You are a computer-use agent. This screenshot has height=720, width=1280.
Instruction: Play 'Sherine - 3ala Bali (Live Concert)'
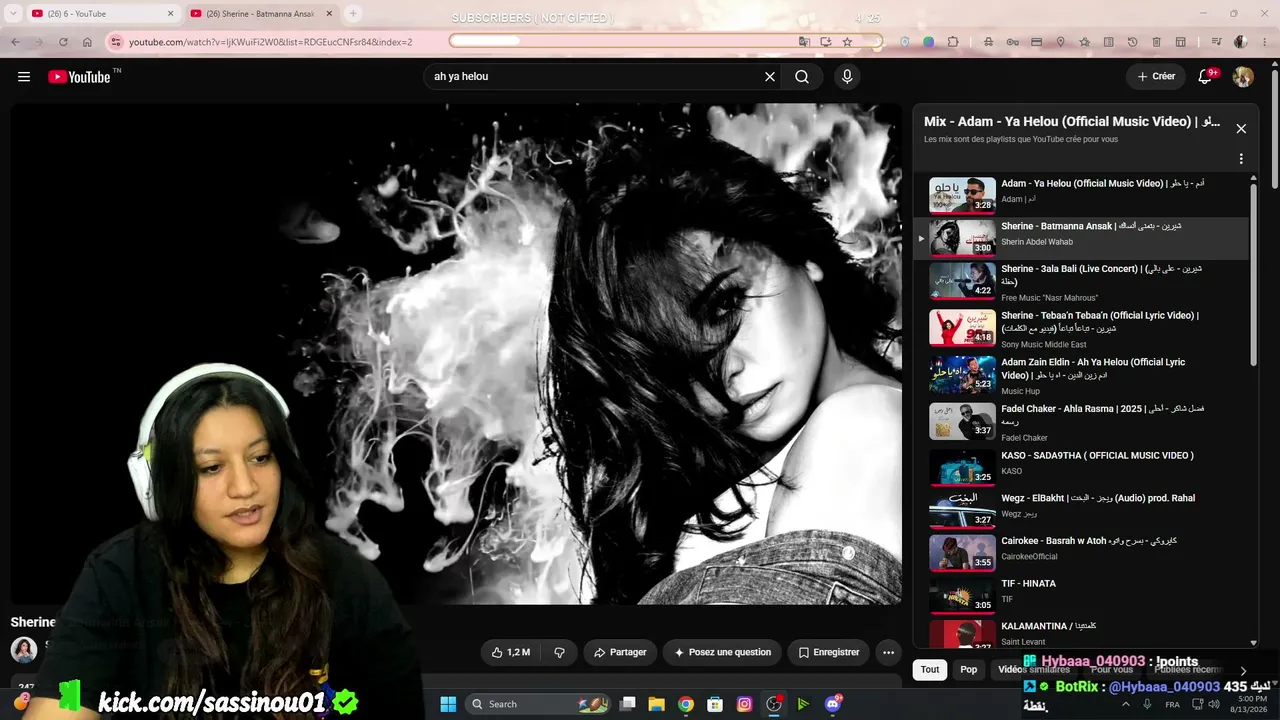click(1082, 282)
